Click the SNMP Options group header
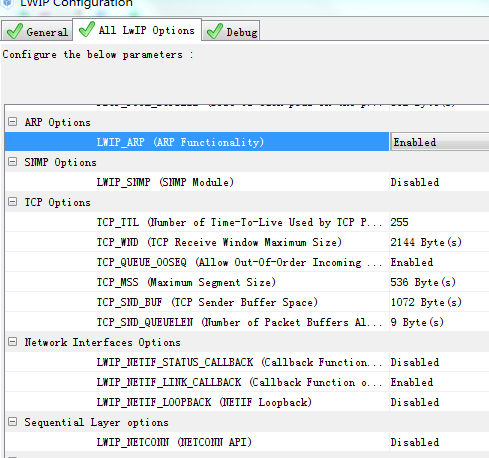 pyautogui.click(x=60, y=162)
